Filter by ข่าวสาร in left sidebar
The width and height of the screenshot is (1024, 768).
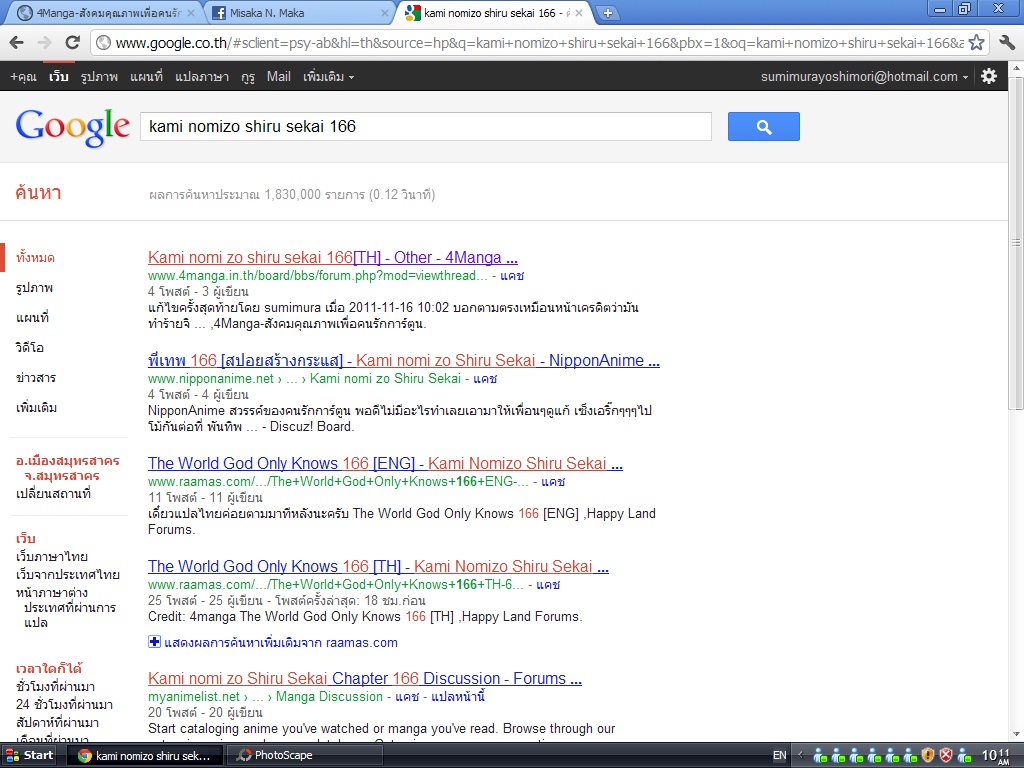pyautogui.click(x=36, y=377)
